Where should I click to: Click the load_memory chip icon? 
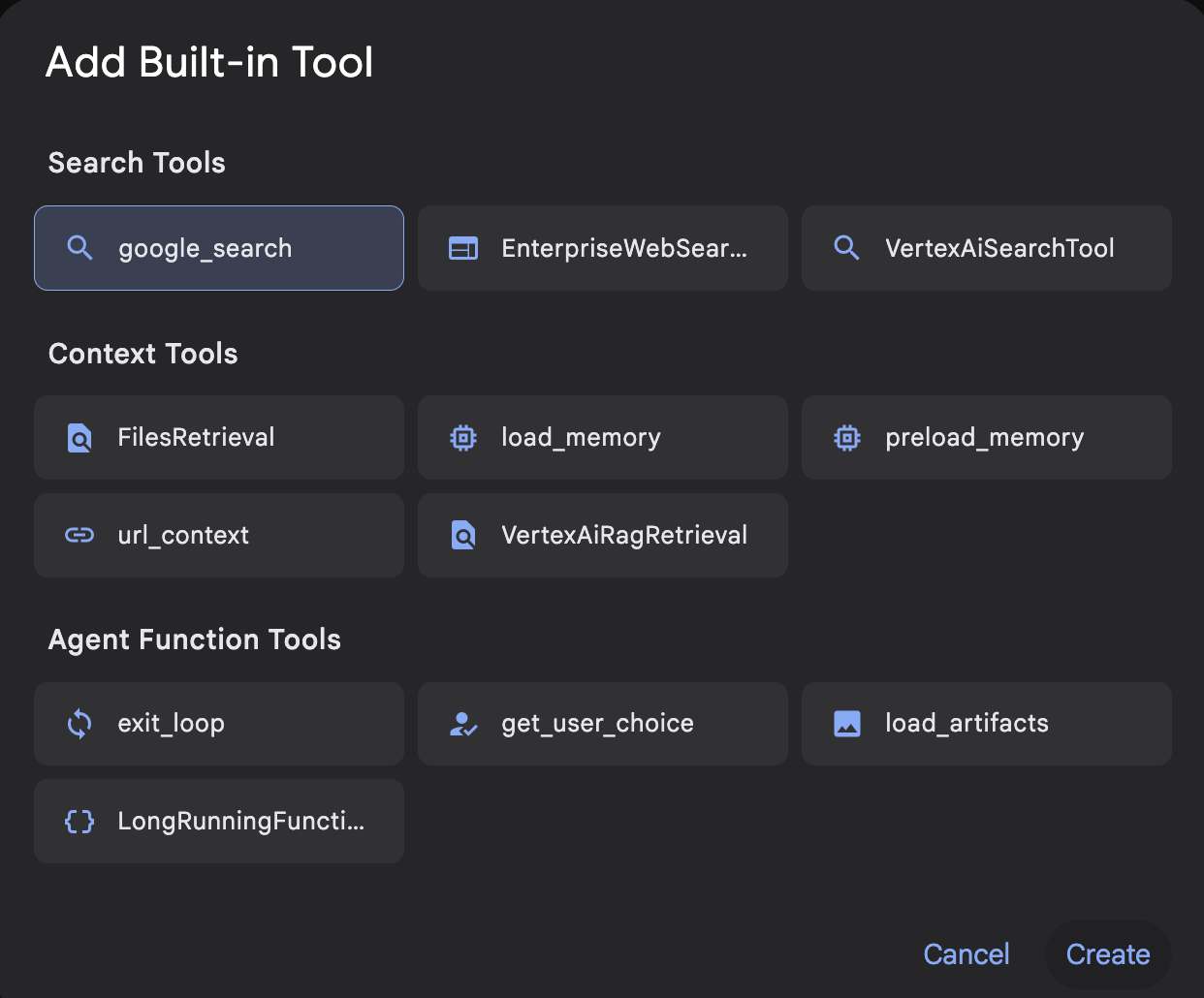click(x=463, y=437)
